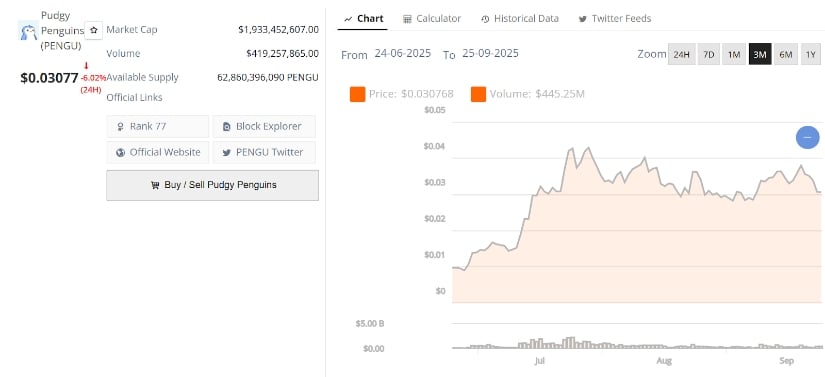Set chart zoom to 6M
The image size is (825, 377).
tap(786, 54)
